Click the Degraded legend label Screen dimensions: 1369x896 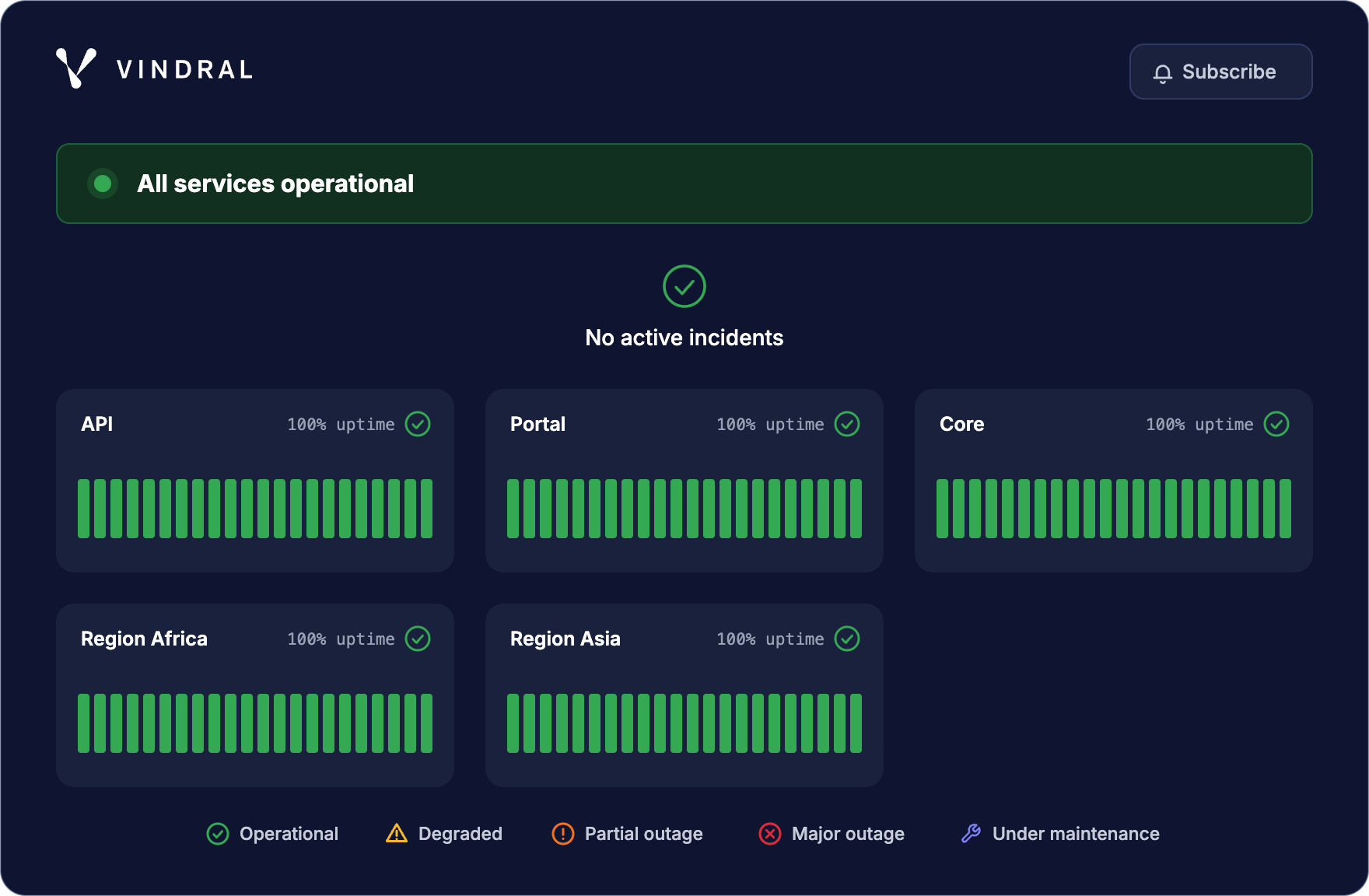coord(460,834)
